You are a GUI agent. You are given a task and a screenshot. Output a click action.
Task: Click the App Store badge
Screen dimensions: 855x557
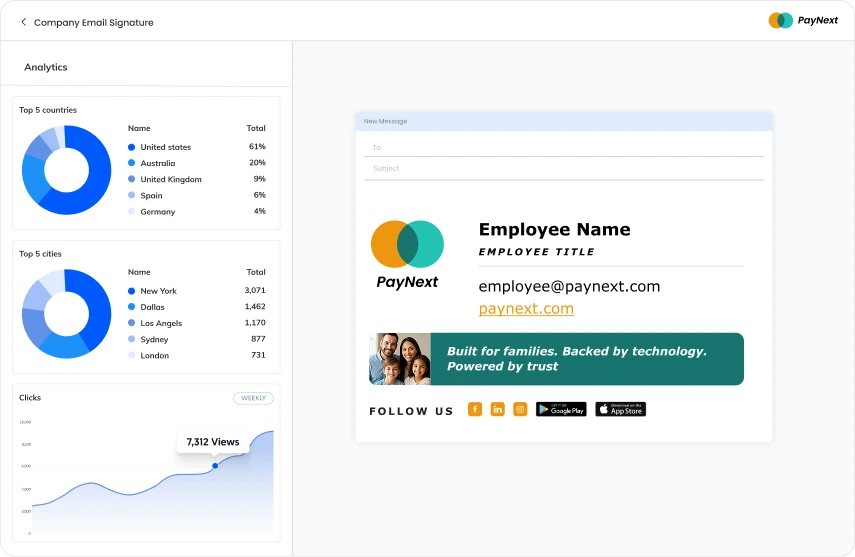620,409
